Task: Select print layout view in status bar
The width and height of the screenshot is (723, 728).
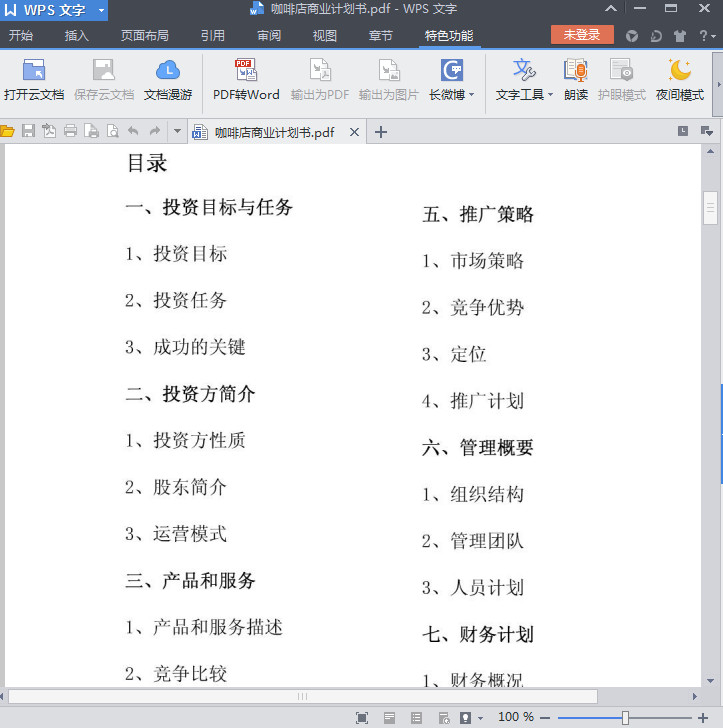Action: pyautogui.click(x=389, y=718)
